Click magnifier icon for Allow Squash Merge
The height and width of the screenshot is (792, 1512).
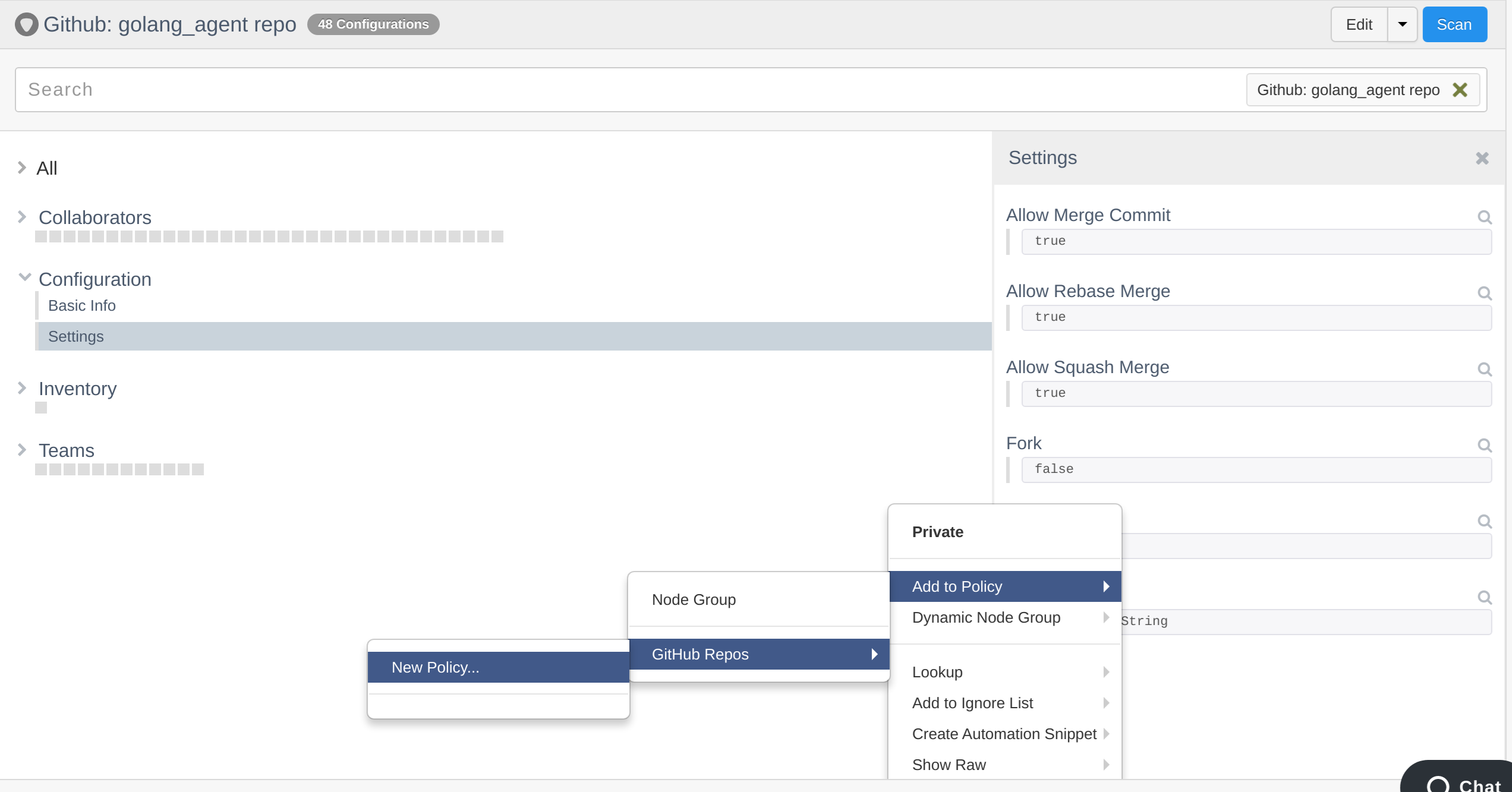tap(1485, 369)
